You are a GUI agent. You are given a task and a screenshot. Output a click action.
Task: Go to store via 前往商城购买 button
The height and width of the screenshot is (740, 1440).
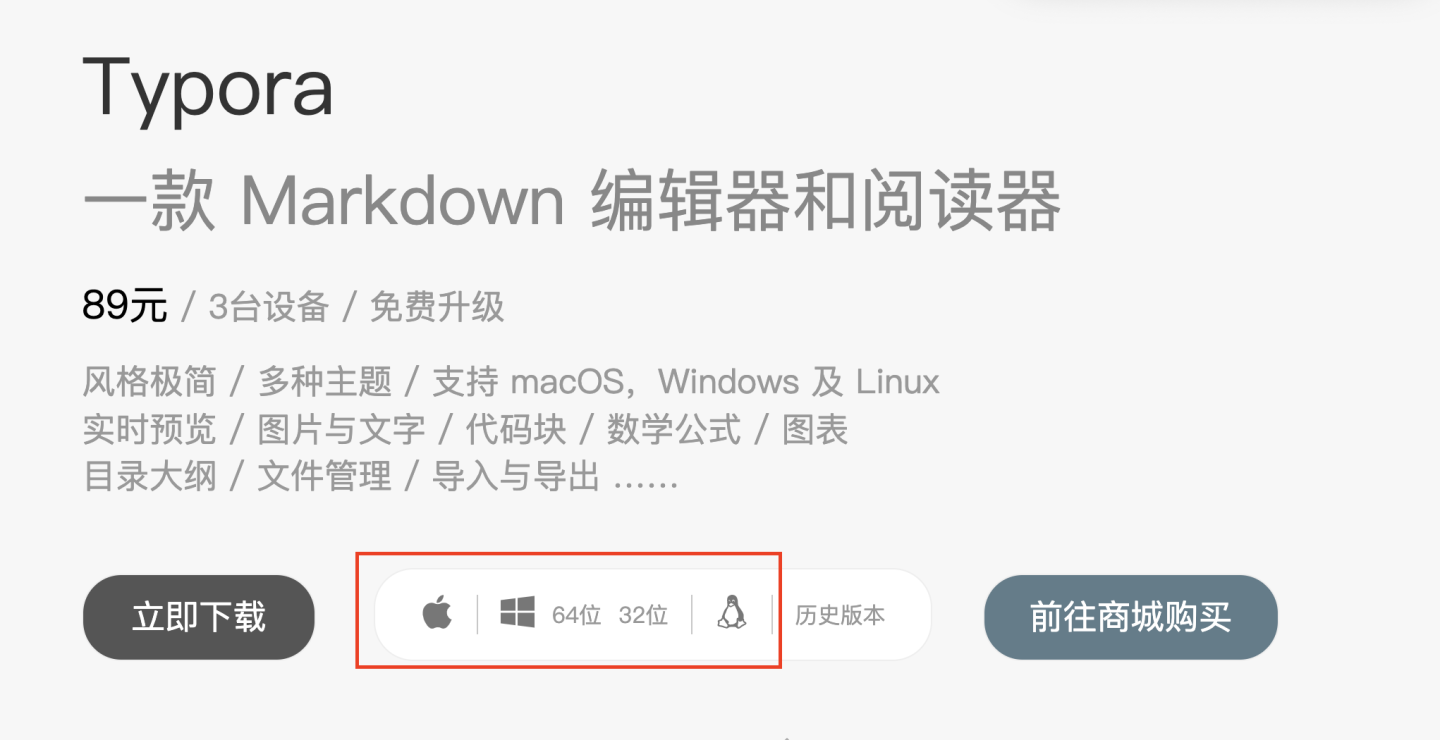point(1131,617)
